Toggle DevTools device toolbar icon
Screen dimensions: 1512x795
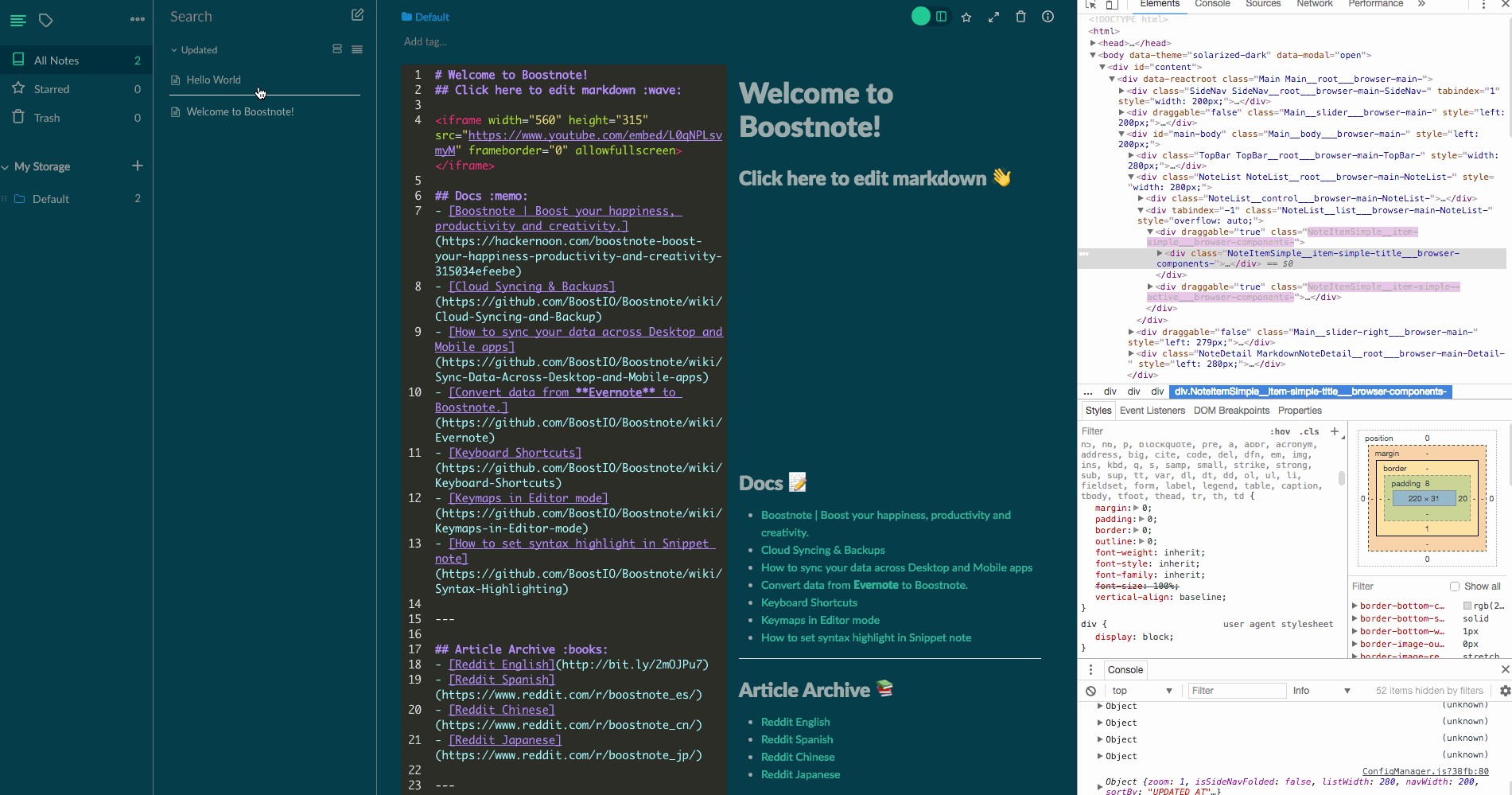click(1112, 5)
